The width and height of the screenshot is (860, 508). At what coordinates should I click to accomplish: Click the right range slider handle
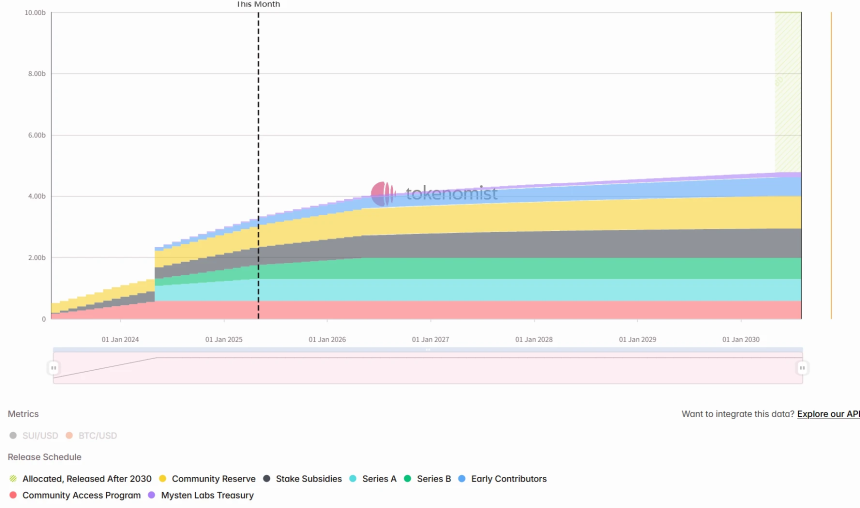point(801,368)
